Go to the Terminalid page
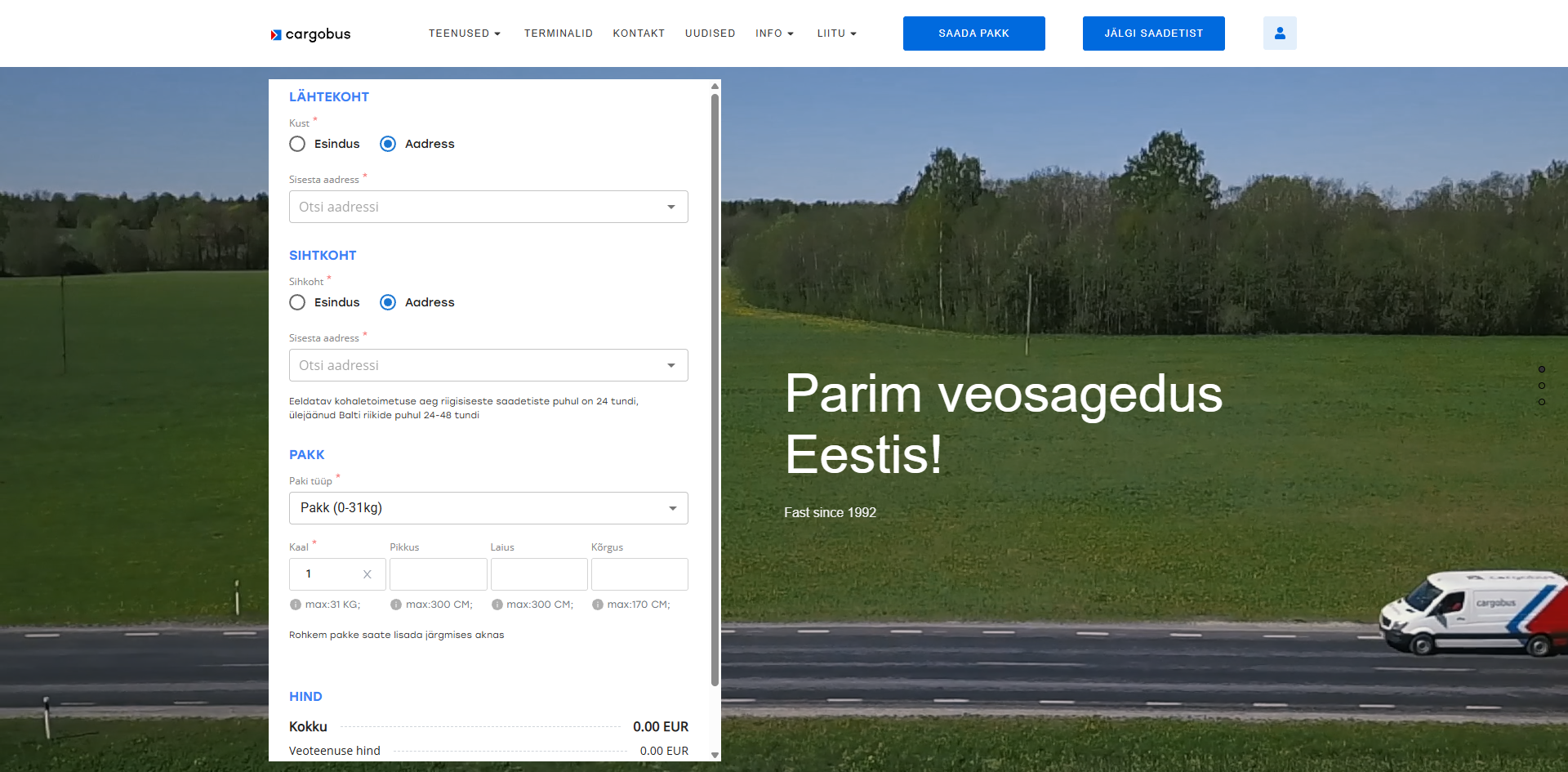1568x772 pixels. pos(559,33)
